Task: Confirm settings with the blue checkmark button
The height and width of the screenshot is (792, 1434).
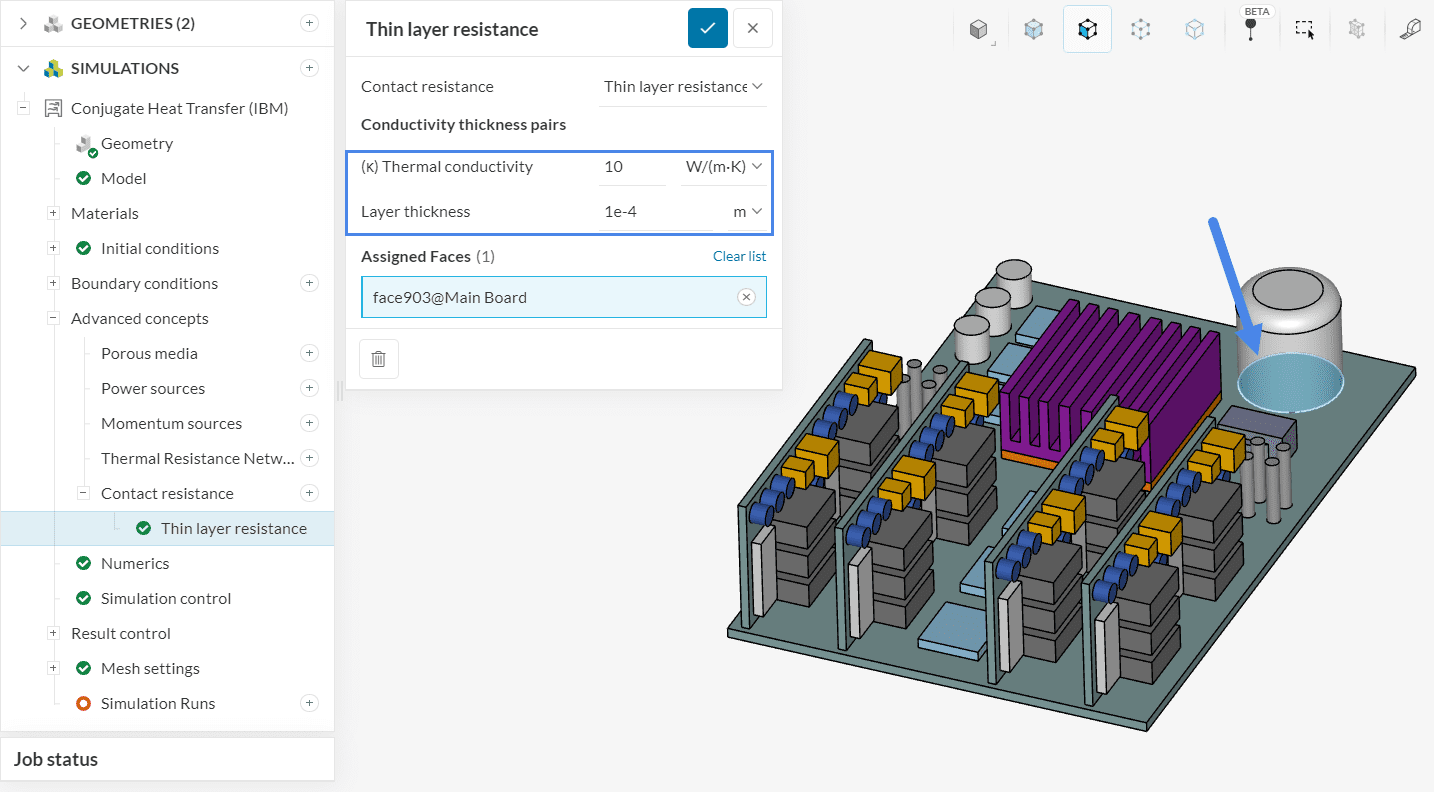Action: click(x=707, y=29)
